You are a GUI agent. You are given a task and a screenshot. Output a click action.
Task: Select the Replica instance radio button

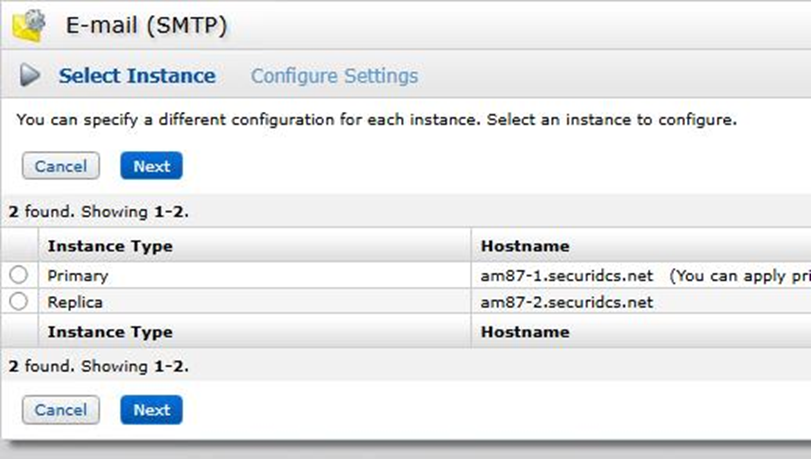pyautogui.click(x=18, y=301)
